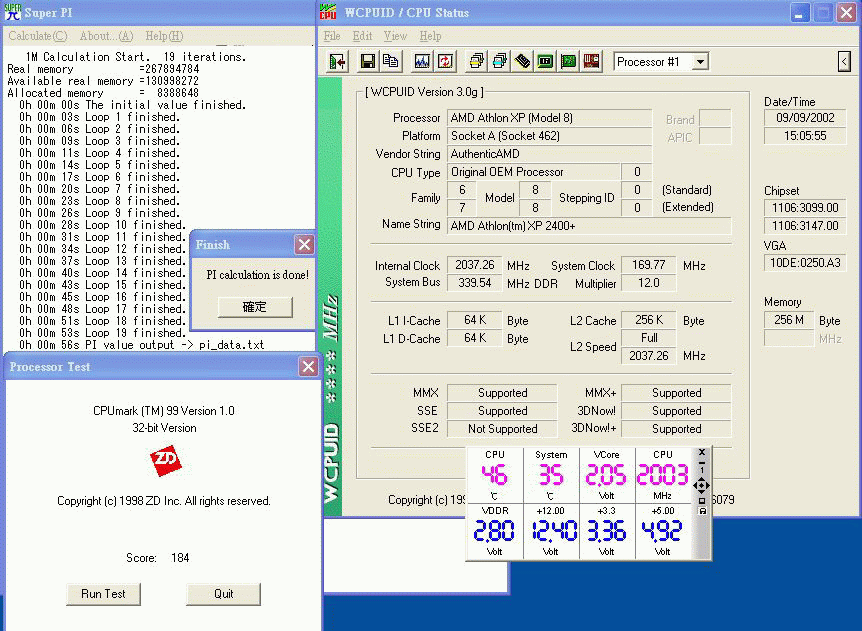Click the Processor field 'AMD Athlon XP (Model 8)'
This screenshot has height=631, width=862.
coord(550,118)
